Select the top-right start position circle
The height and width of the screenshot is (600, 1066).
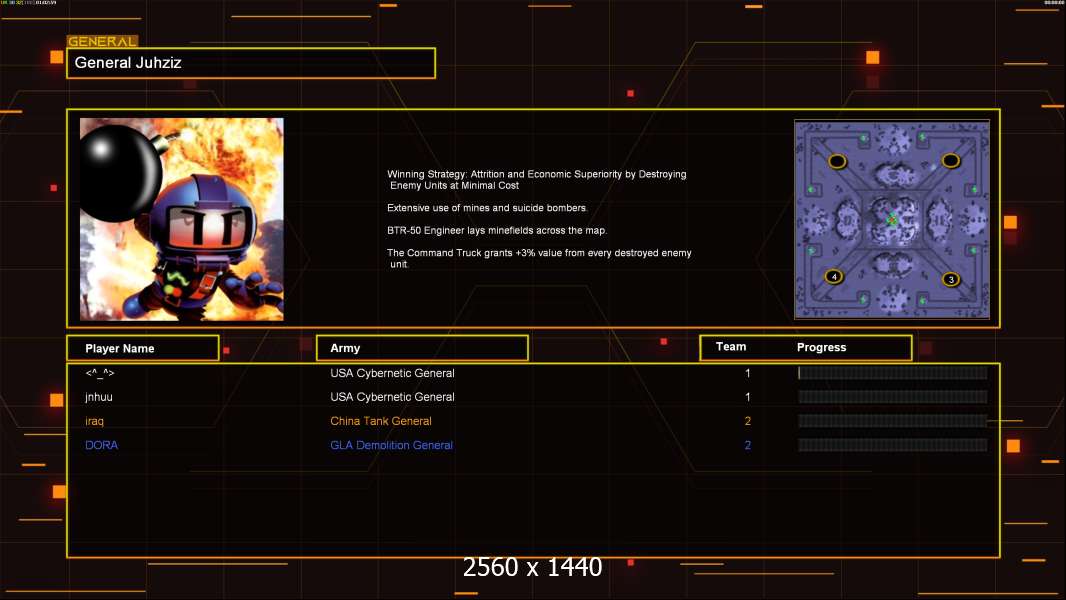coord(950,160)
